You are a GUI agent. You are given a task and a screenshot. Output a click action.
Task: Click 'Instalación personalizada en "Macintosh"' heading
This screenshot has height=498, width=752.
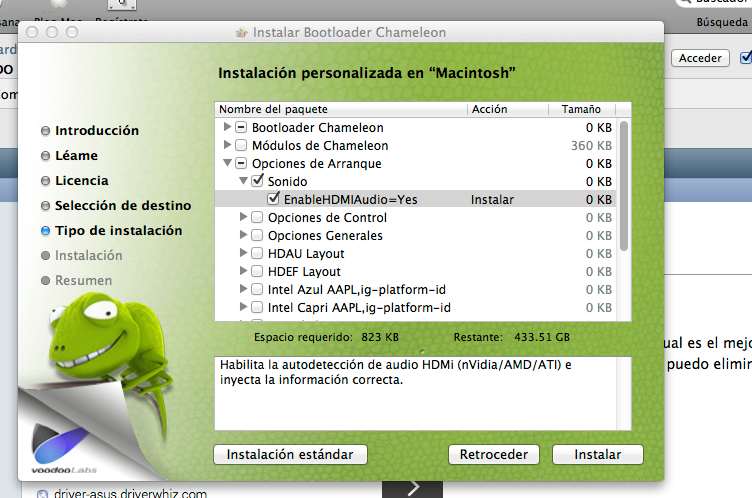point(366,73)
